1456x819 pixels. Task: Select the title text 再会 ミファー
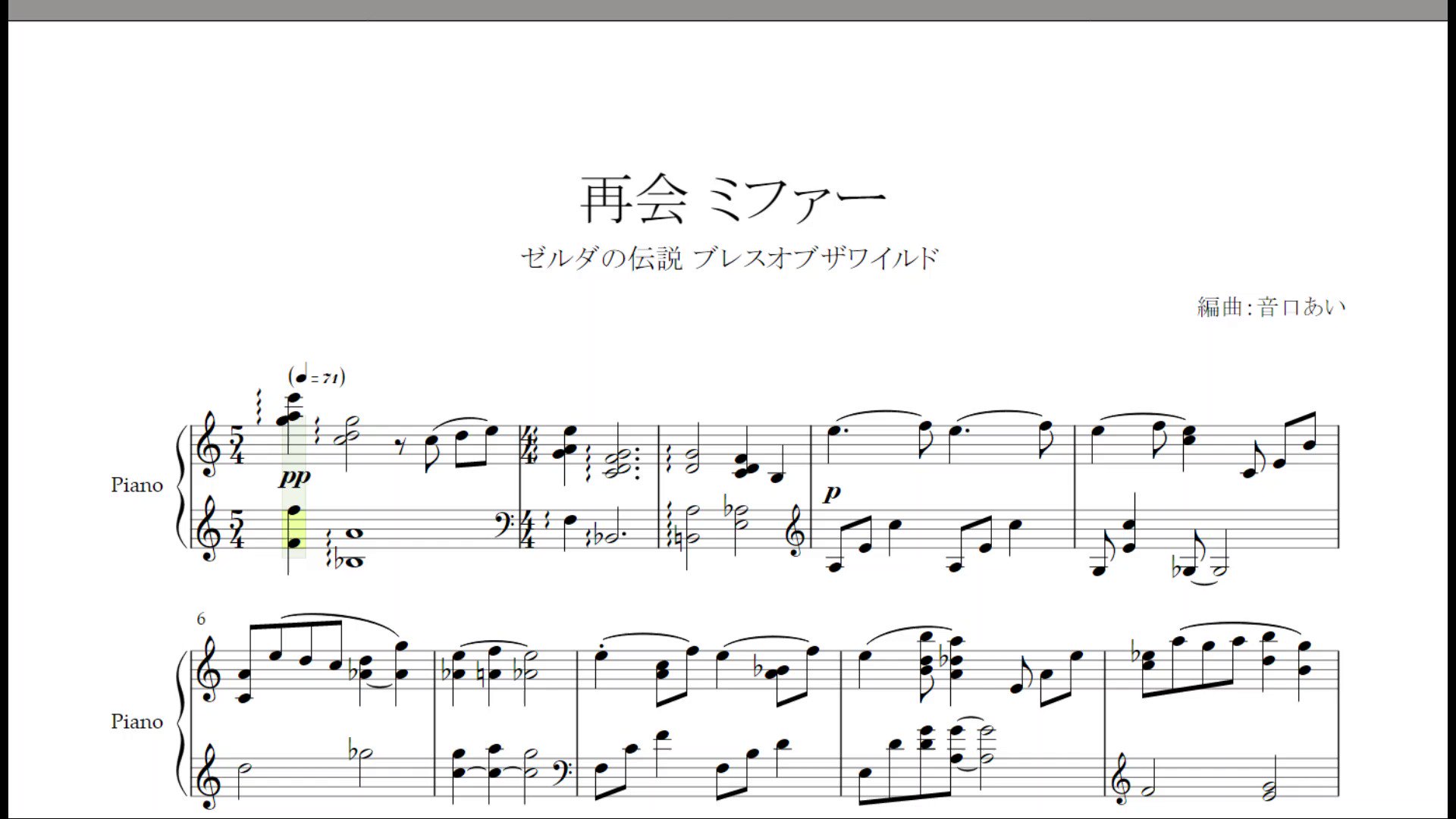tap(733, 199)
